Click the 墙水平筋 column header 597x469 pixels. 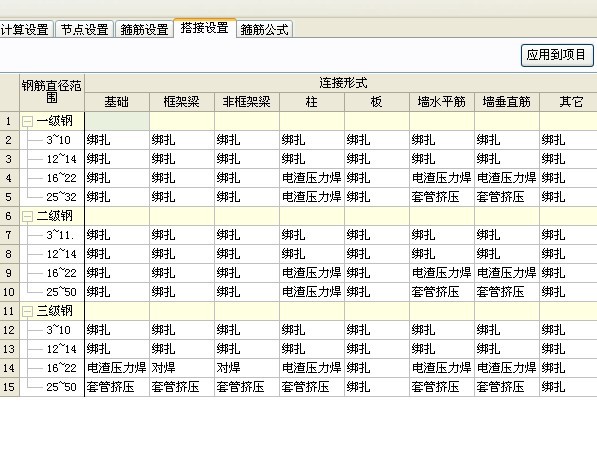coord(442,102)
